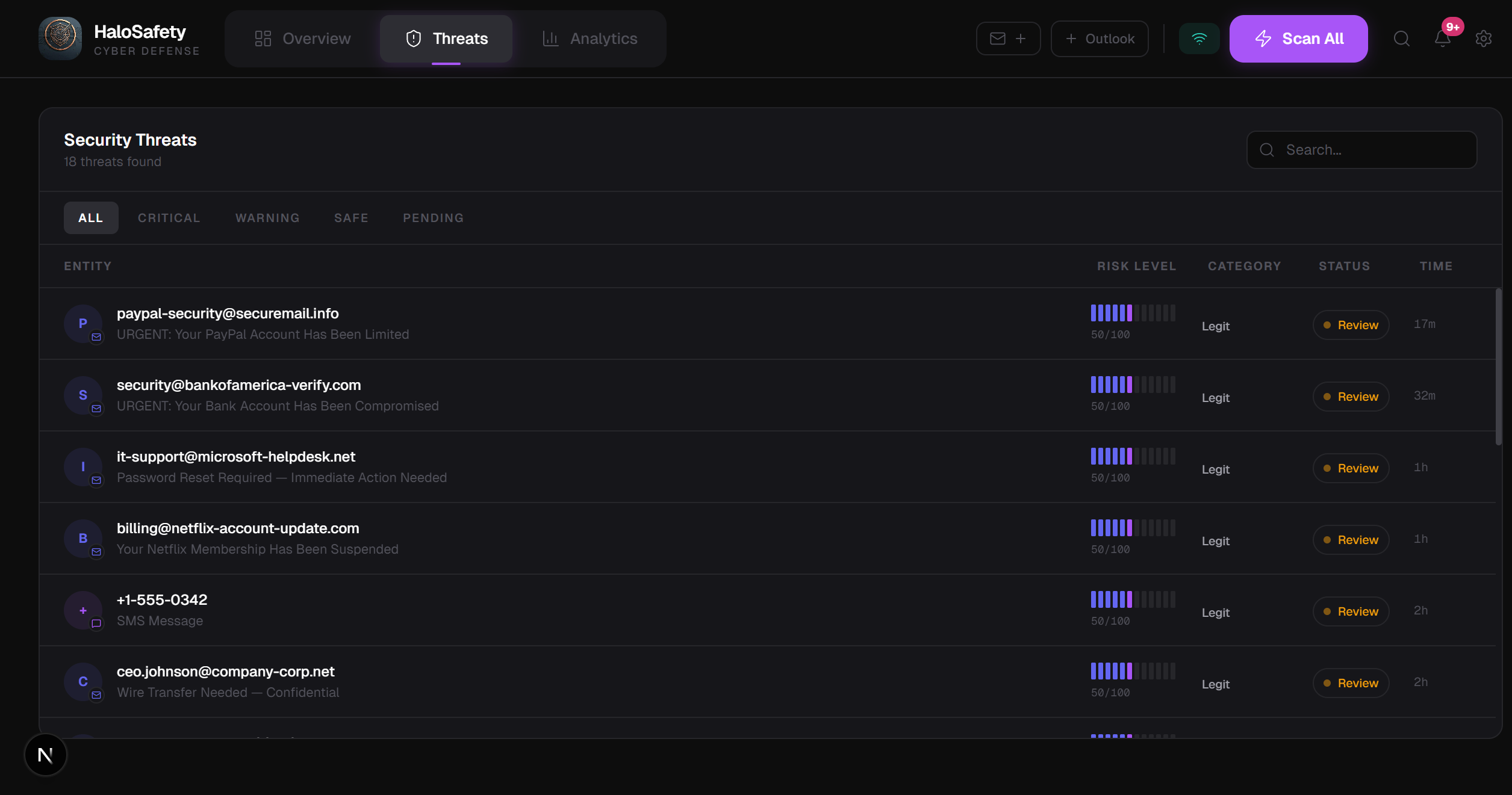The image size is (1512, 795).
Task: Click the P avatar for paypal-security entry
Action: point(83,324)
